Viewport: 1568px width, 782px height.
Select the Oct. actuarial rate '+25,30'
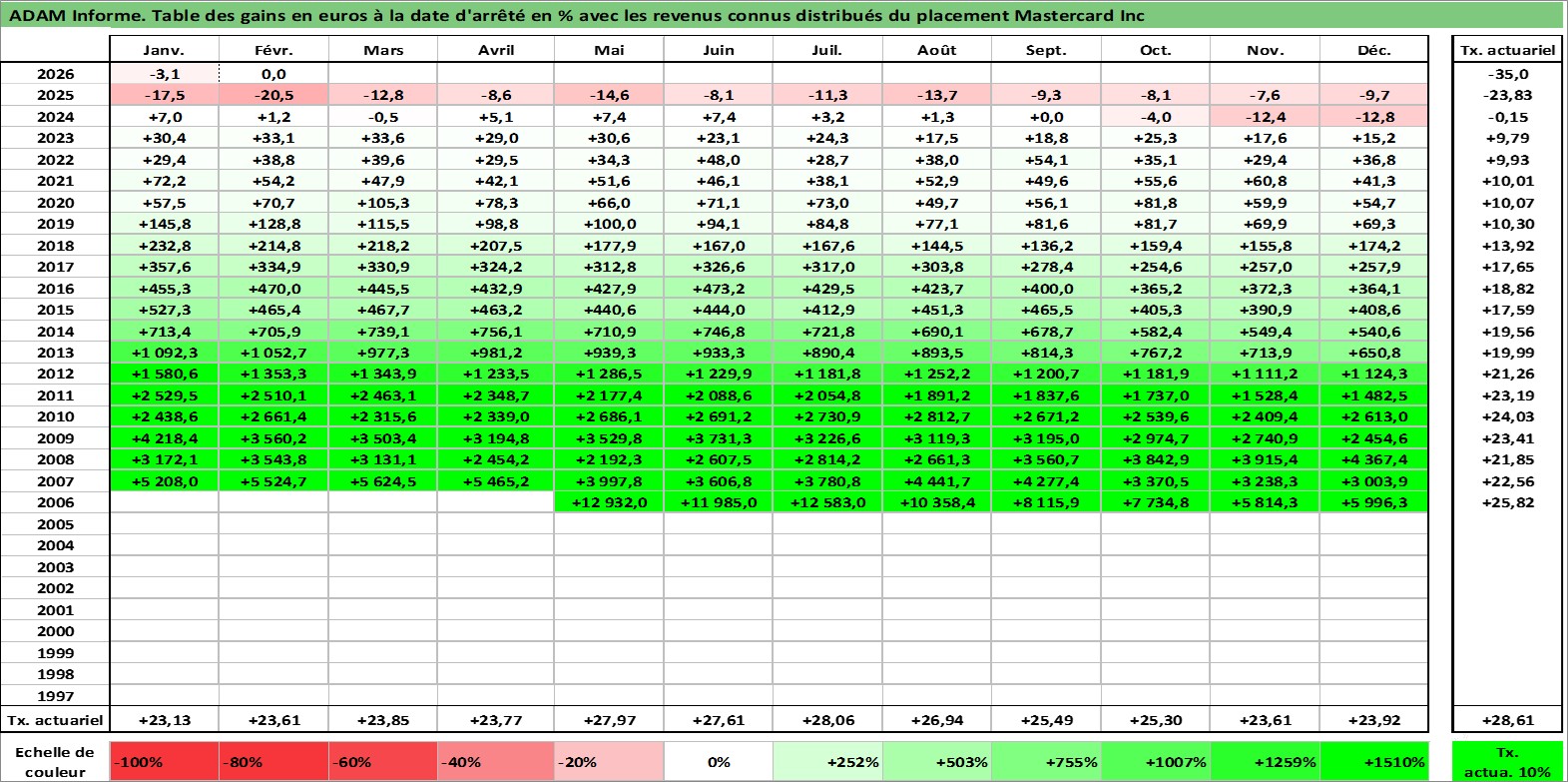click(x=1156, y=720)
